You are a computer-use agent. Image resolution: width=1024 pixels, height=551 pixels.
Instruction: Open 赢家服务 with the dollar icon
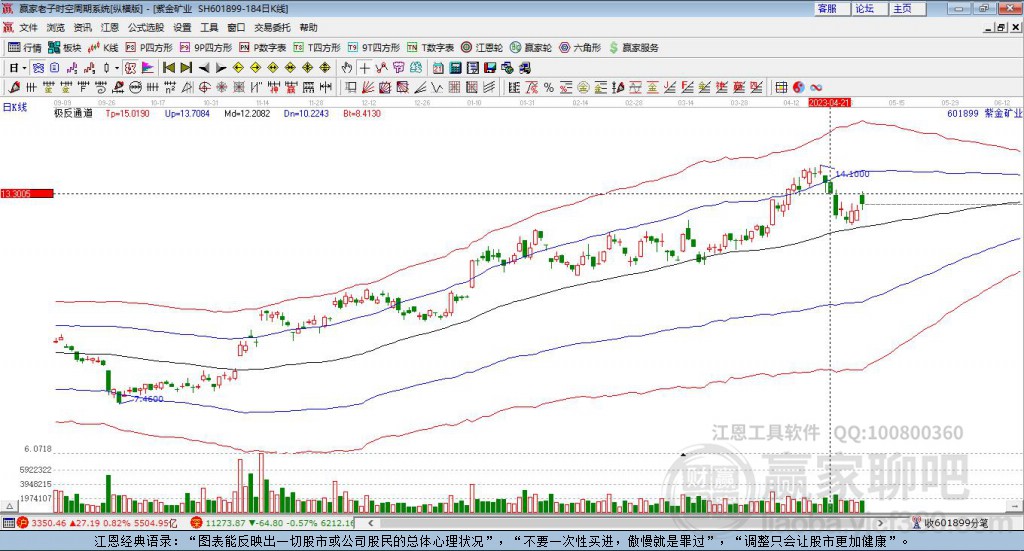click(x=633, y=48)
